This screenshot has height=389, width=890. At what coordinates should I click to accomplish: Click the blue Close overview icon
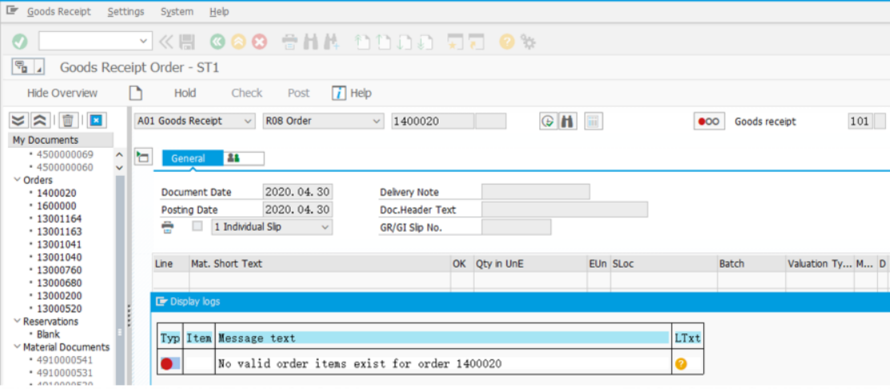point(96,120)
